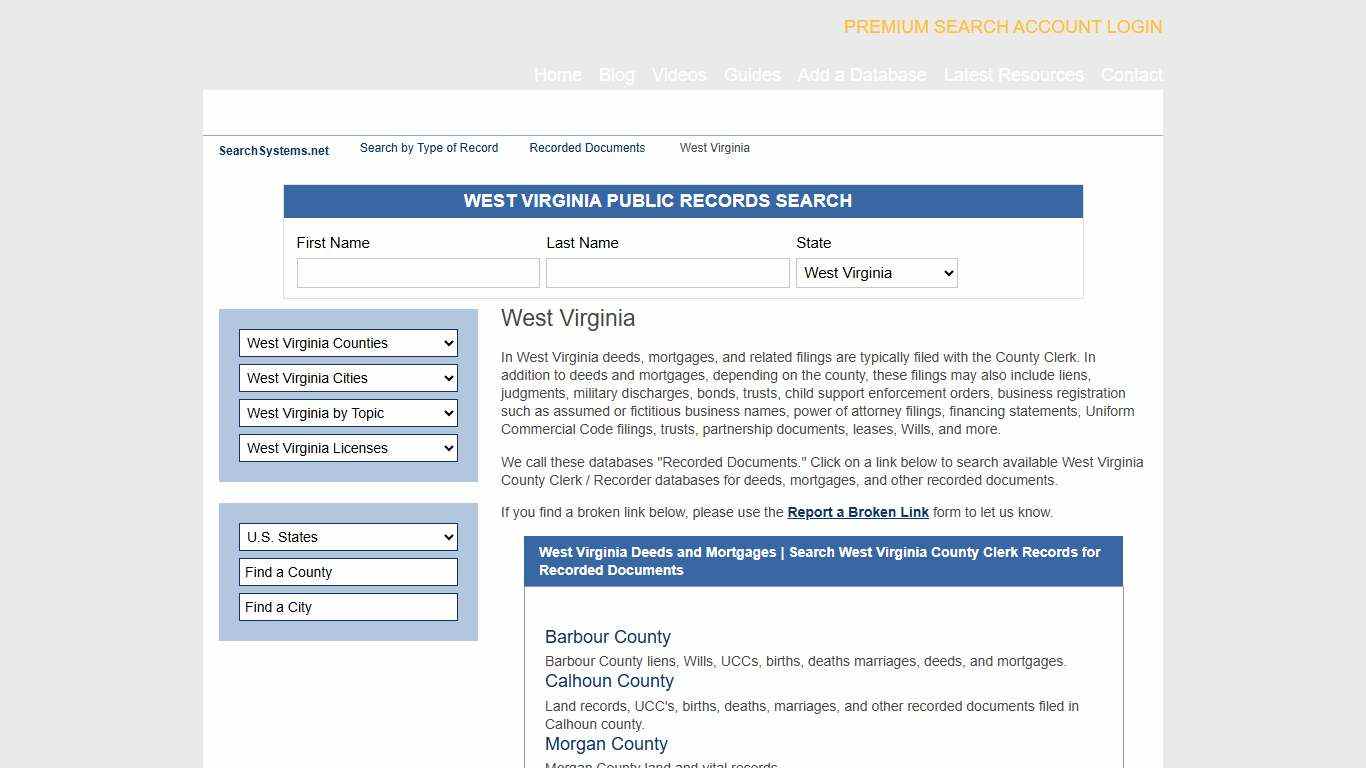Image resolution: width=1366 pixels, height=768 pixels.
Task: Open the State dropdown showing West Virginia
Action: (x=876, y=272)
